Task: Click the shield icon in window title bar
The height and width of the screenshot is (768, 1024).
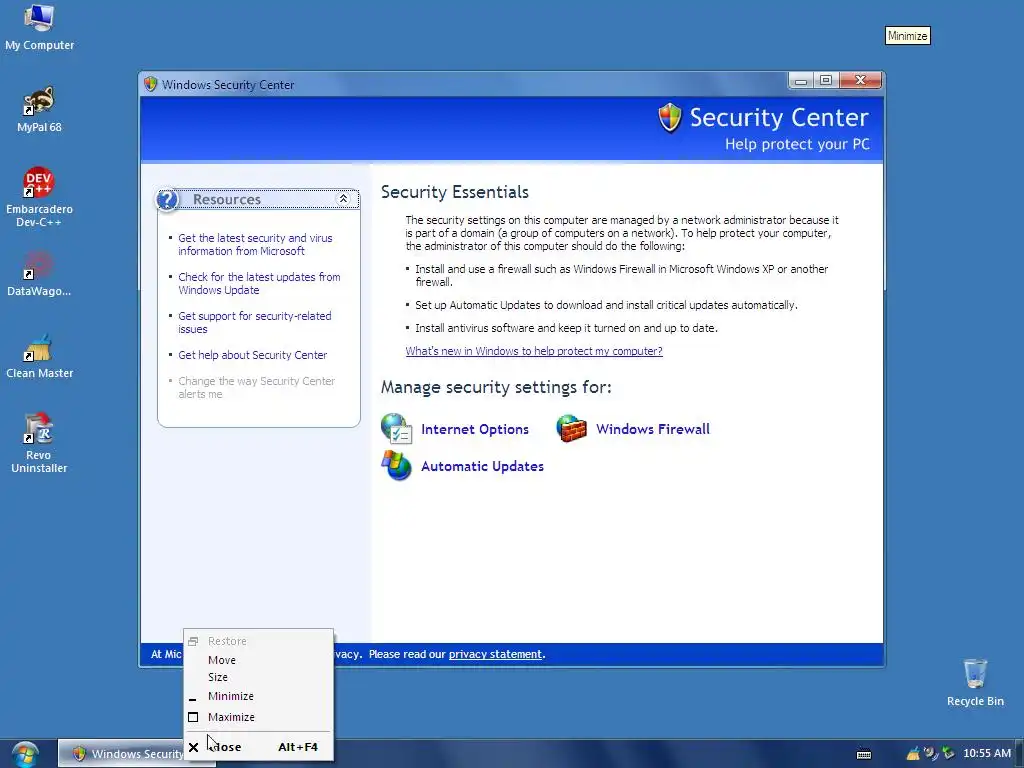Action: click(x=151, y=84)
